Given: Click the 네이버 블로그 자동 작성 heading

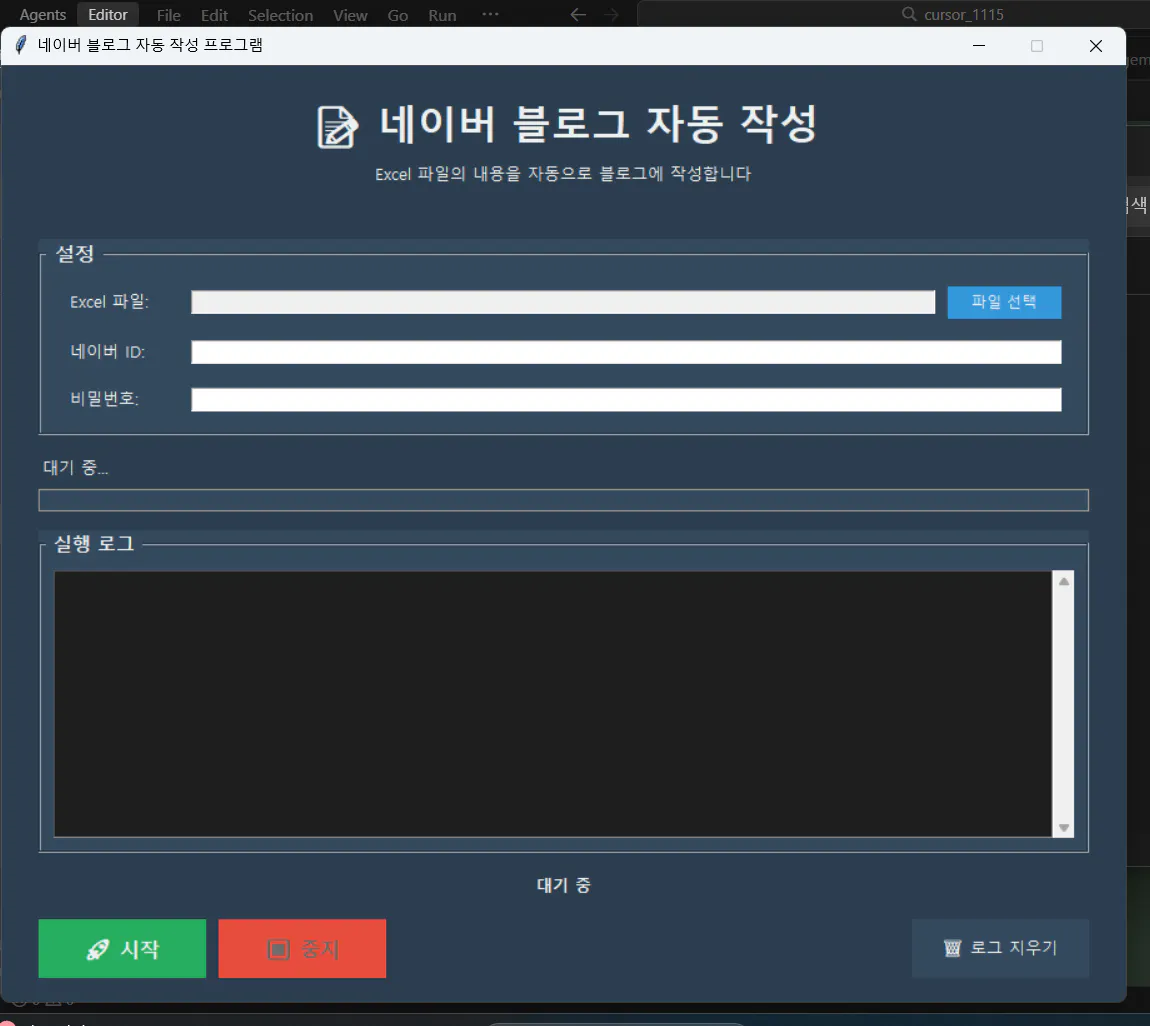Looking at the screenshot, I should (598, 123).
